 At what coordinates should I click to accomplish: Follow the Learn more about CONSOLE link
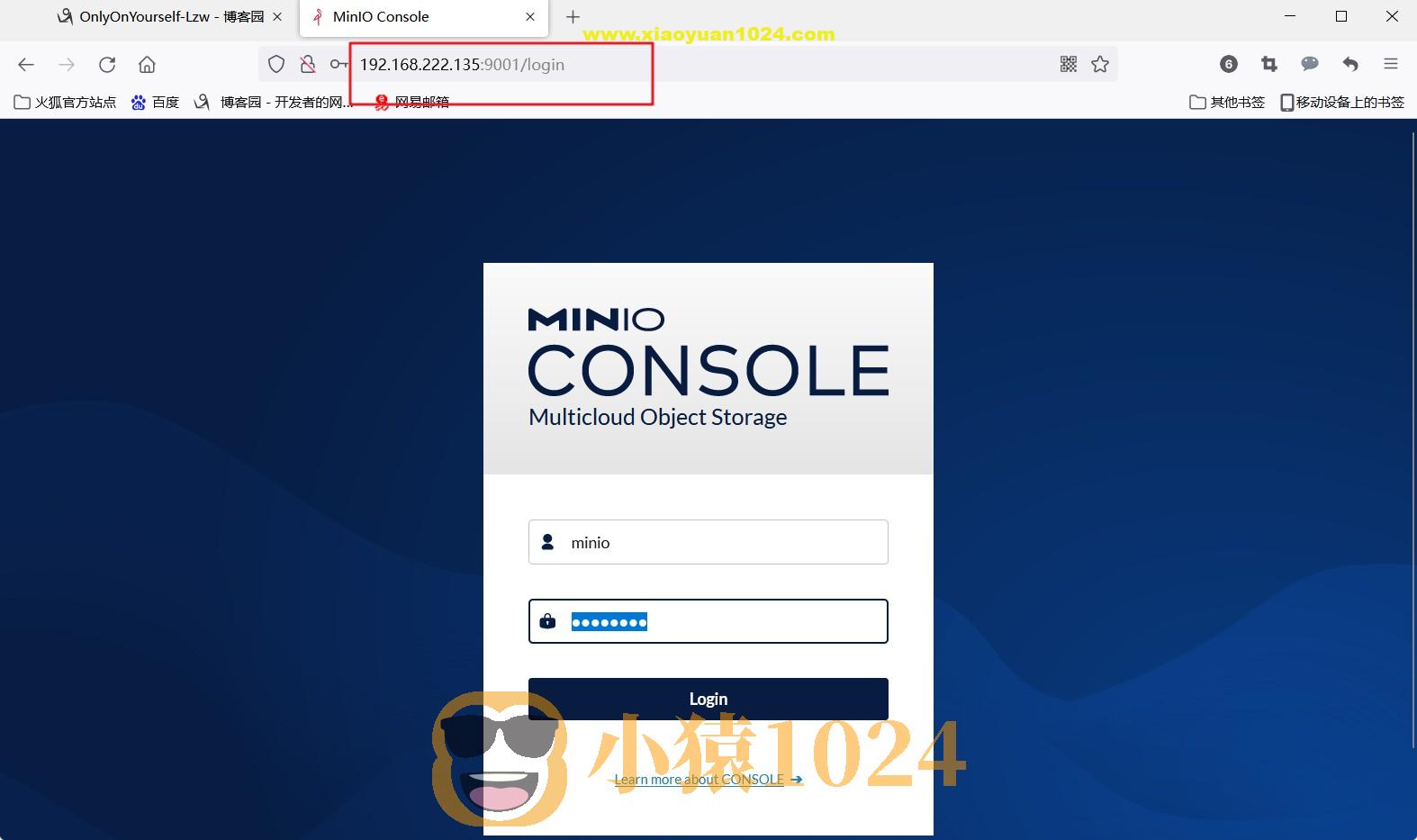pyautogui.click(x=708, y=780)
